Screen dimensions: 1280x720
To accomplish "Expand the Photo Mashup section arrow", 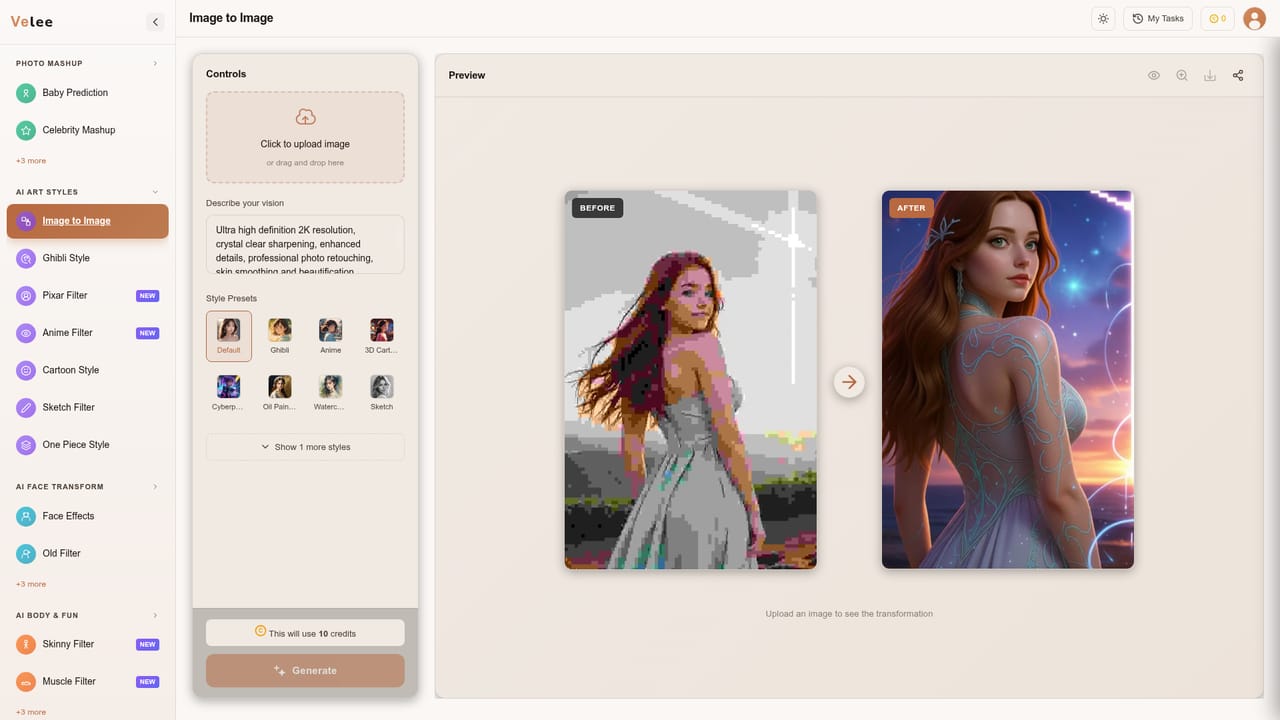I will 155,63.
